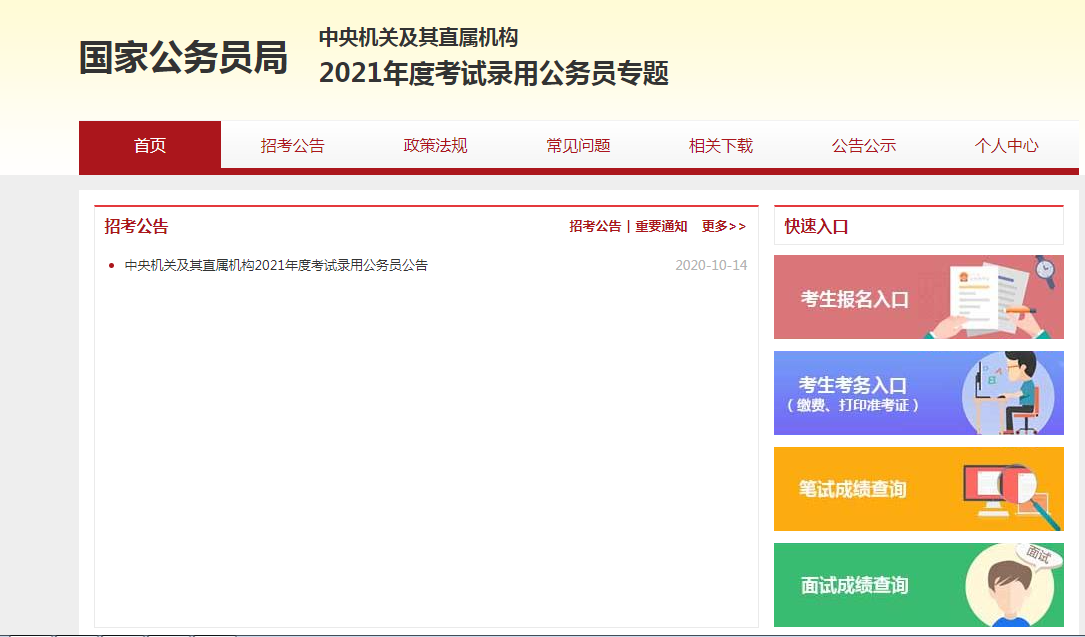Open the 2021年度考试录用公务员公告 announcement link
Screen dimensions: 1085x637
[x=276, y=266]
